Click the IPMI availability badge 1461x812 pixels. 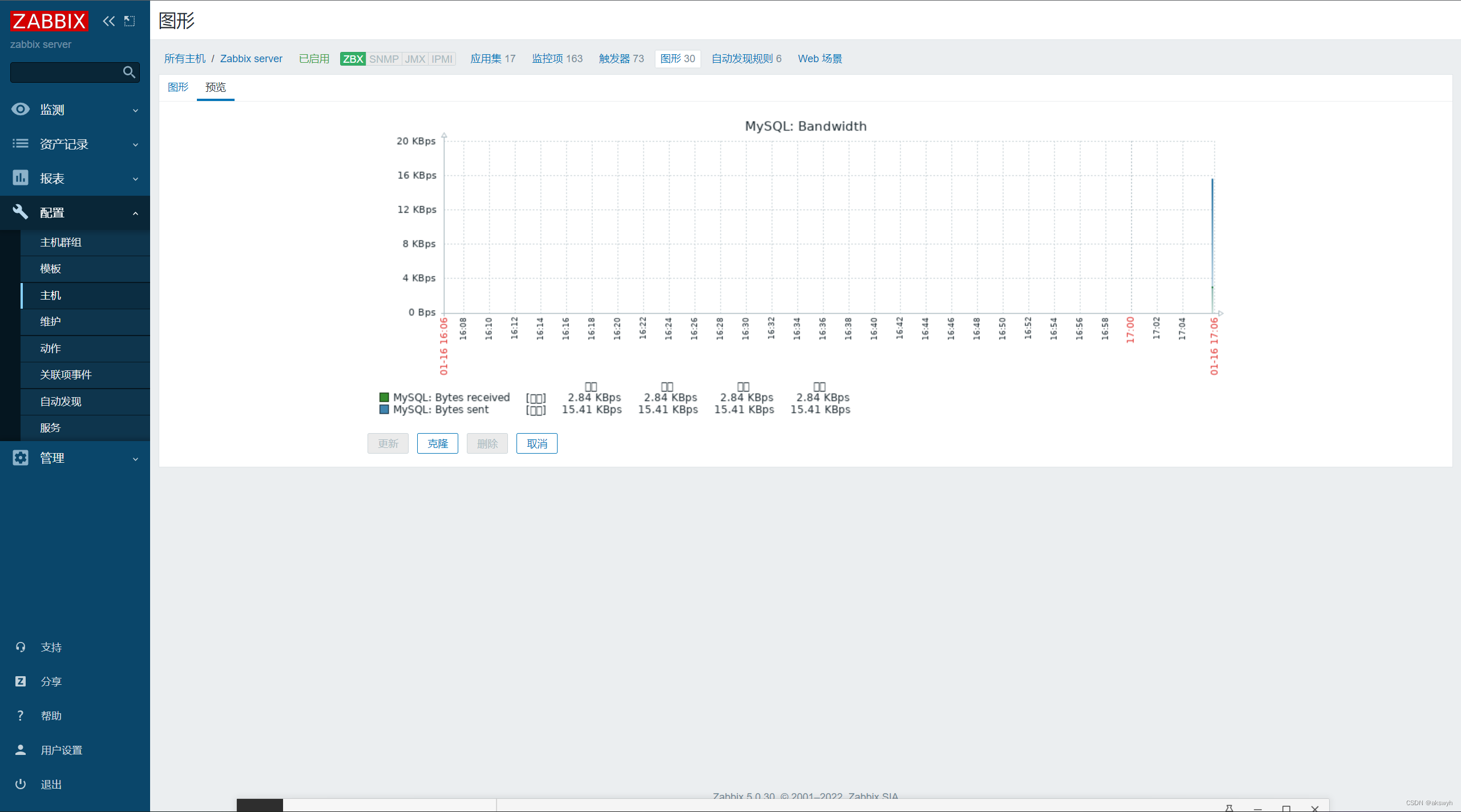(x=442, y=59)
